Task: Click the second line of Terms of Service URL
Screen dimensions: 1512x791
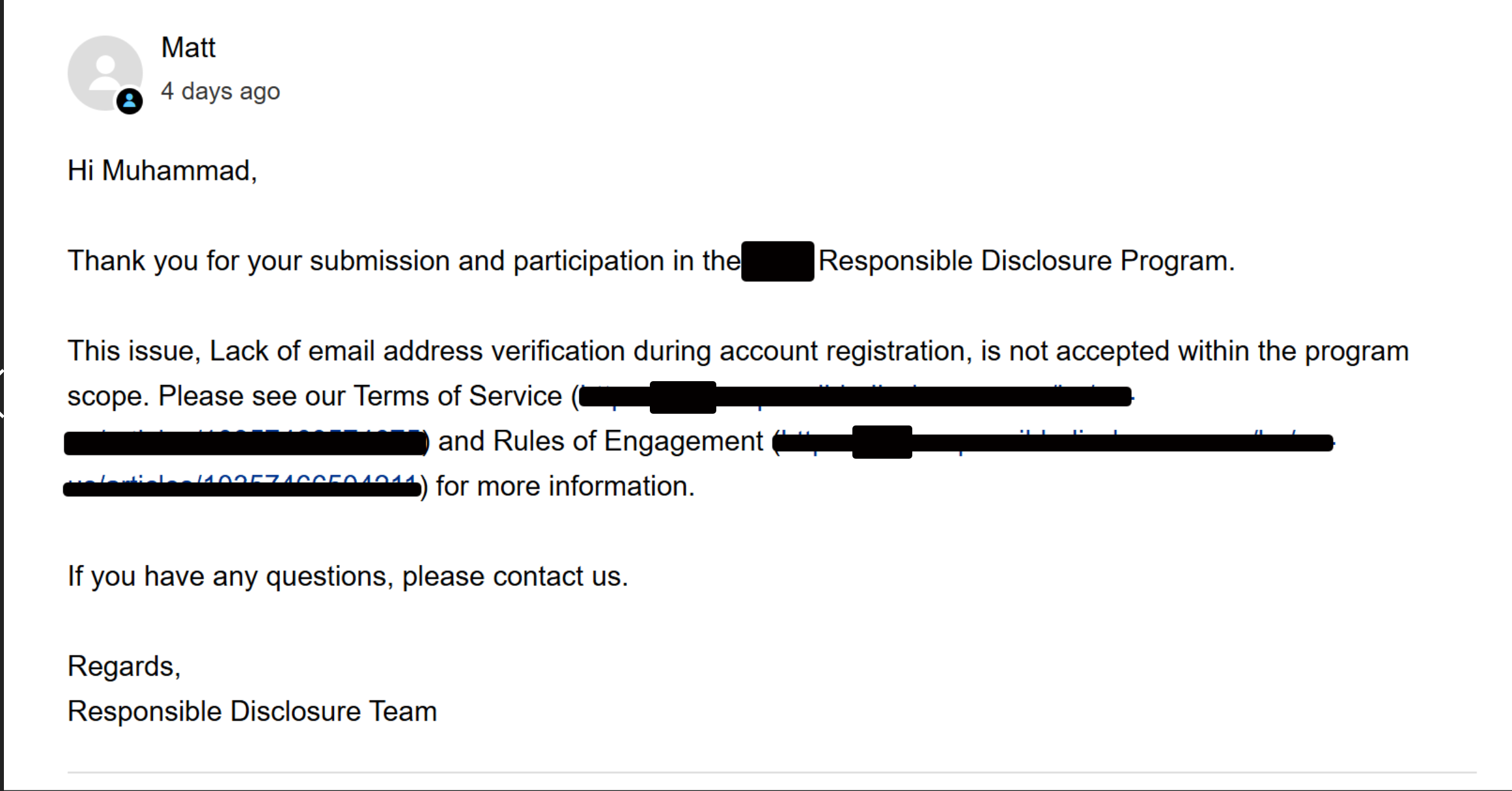Action: coord(245,442)
